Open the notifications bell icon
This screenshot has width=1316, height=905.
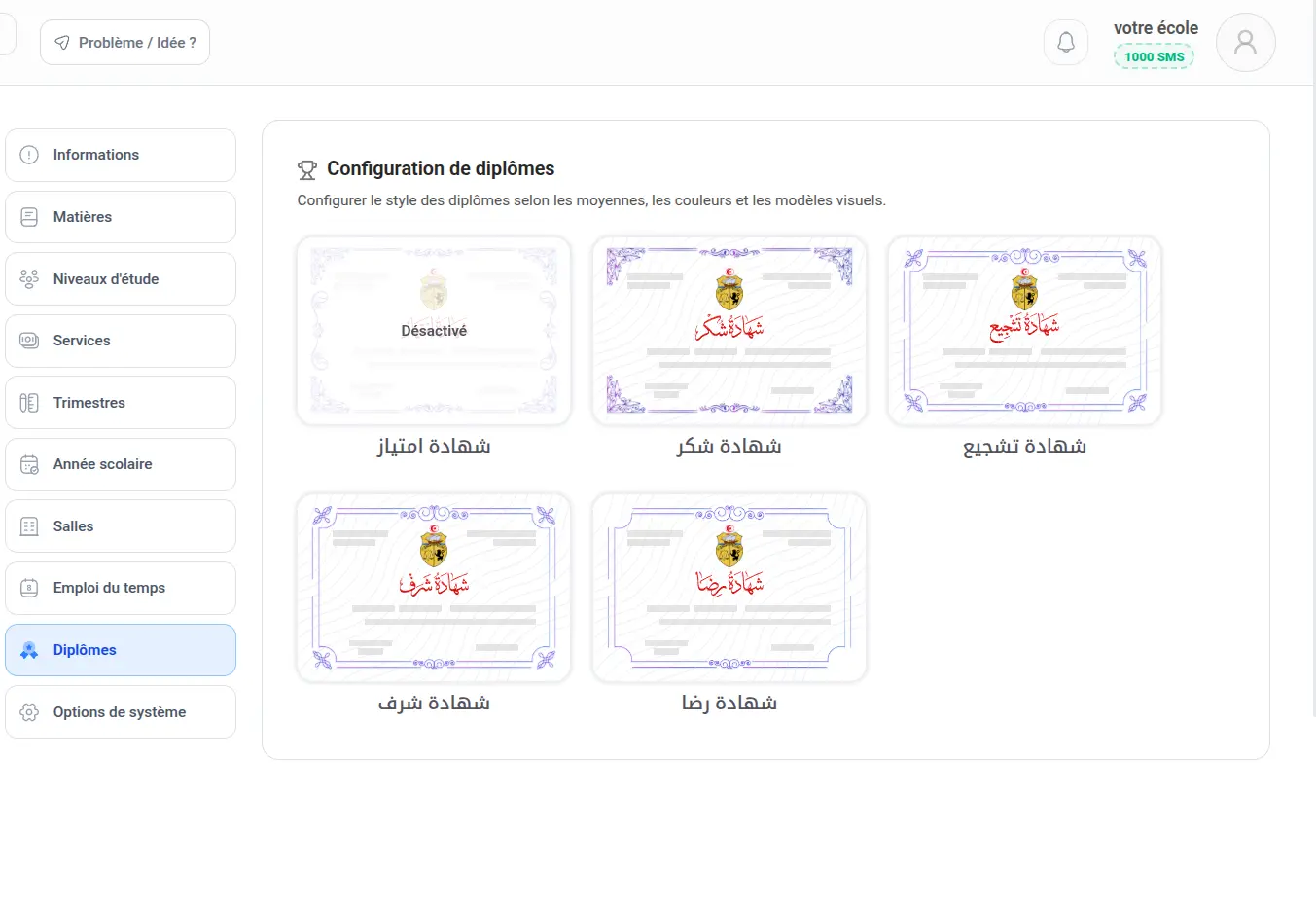pos(1066,43)
